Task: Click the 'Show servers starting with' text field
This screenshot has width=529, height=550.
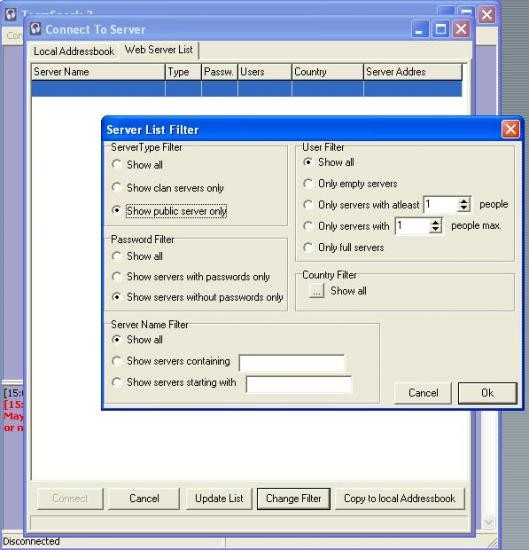Action: point(299,384)
